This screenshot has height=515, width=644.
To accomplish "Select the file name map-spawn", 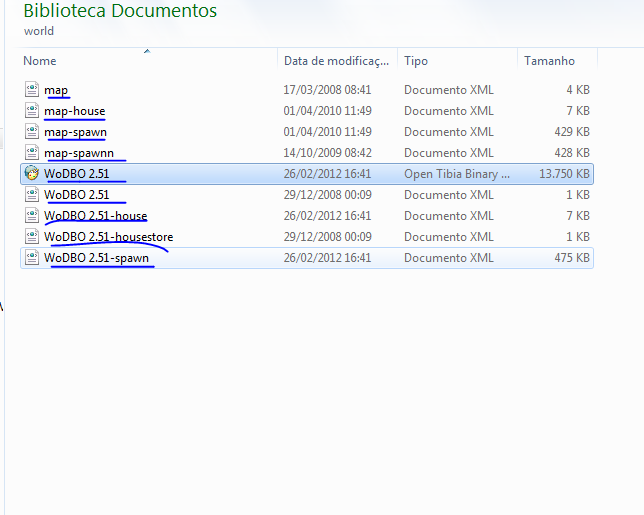I will click(76, 132).
